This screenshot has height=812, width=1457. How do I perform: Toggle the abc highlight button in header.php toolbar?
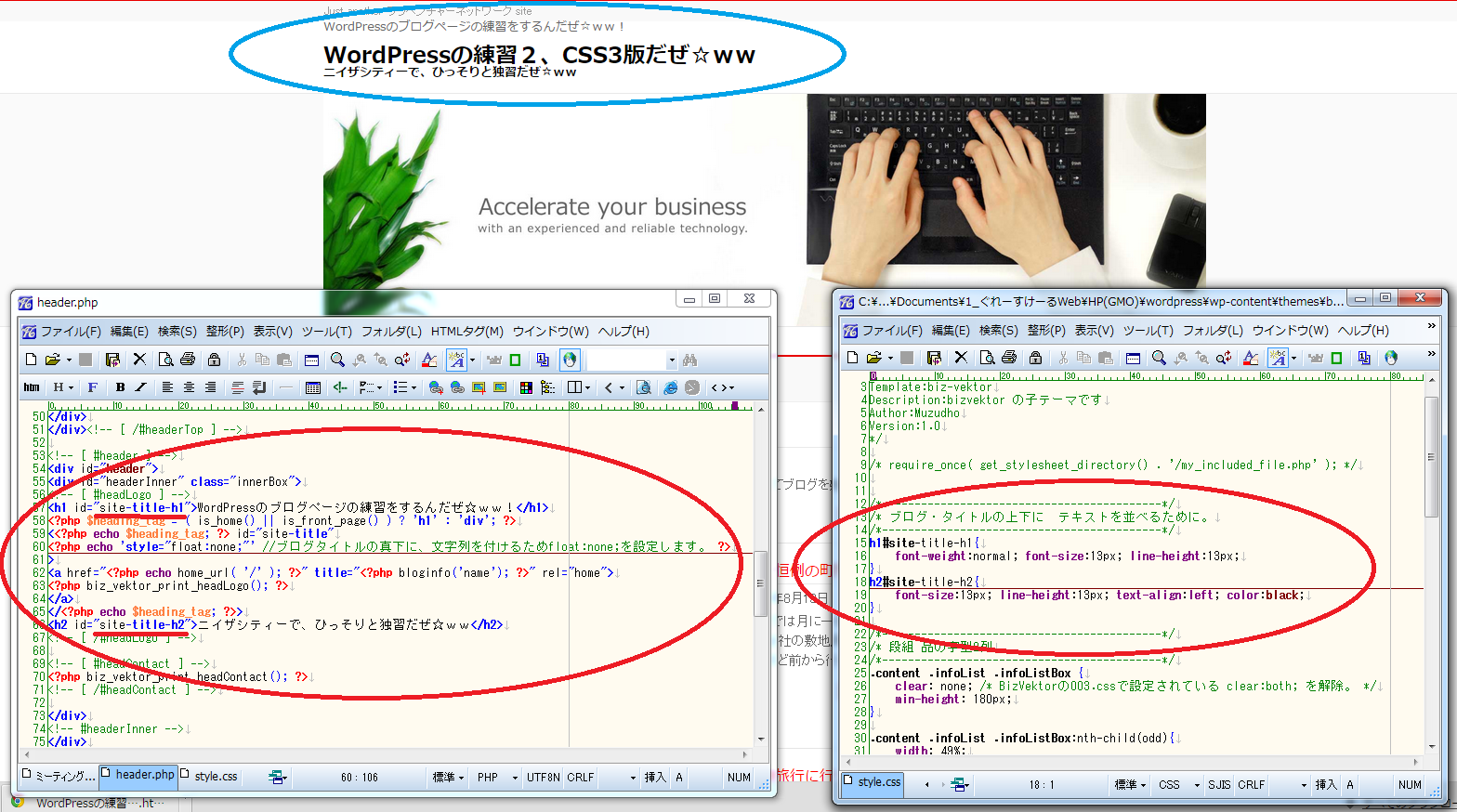click(456, 360)
